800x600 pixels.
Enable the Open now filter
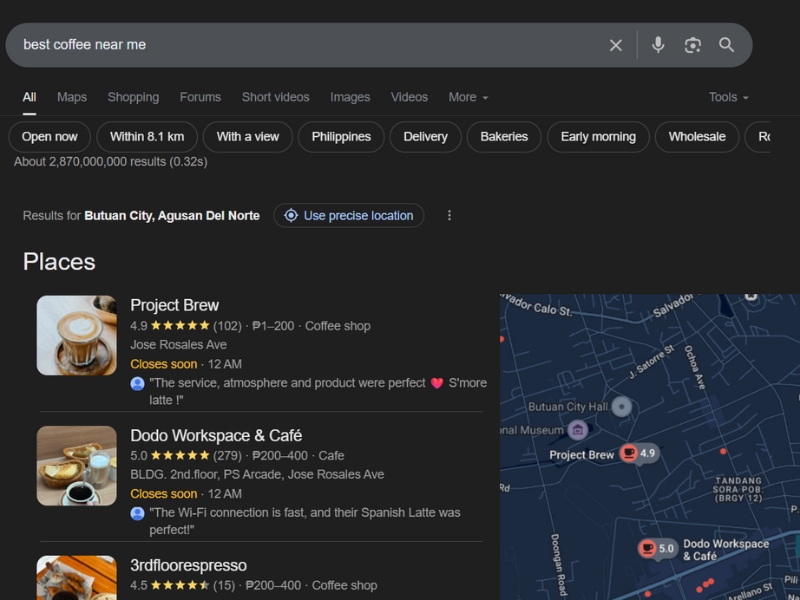49,136
